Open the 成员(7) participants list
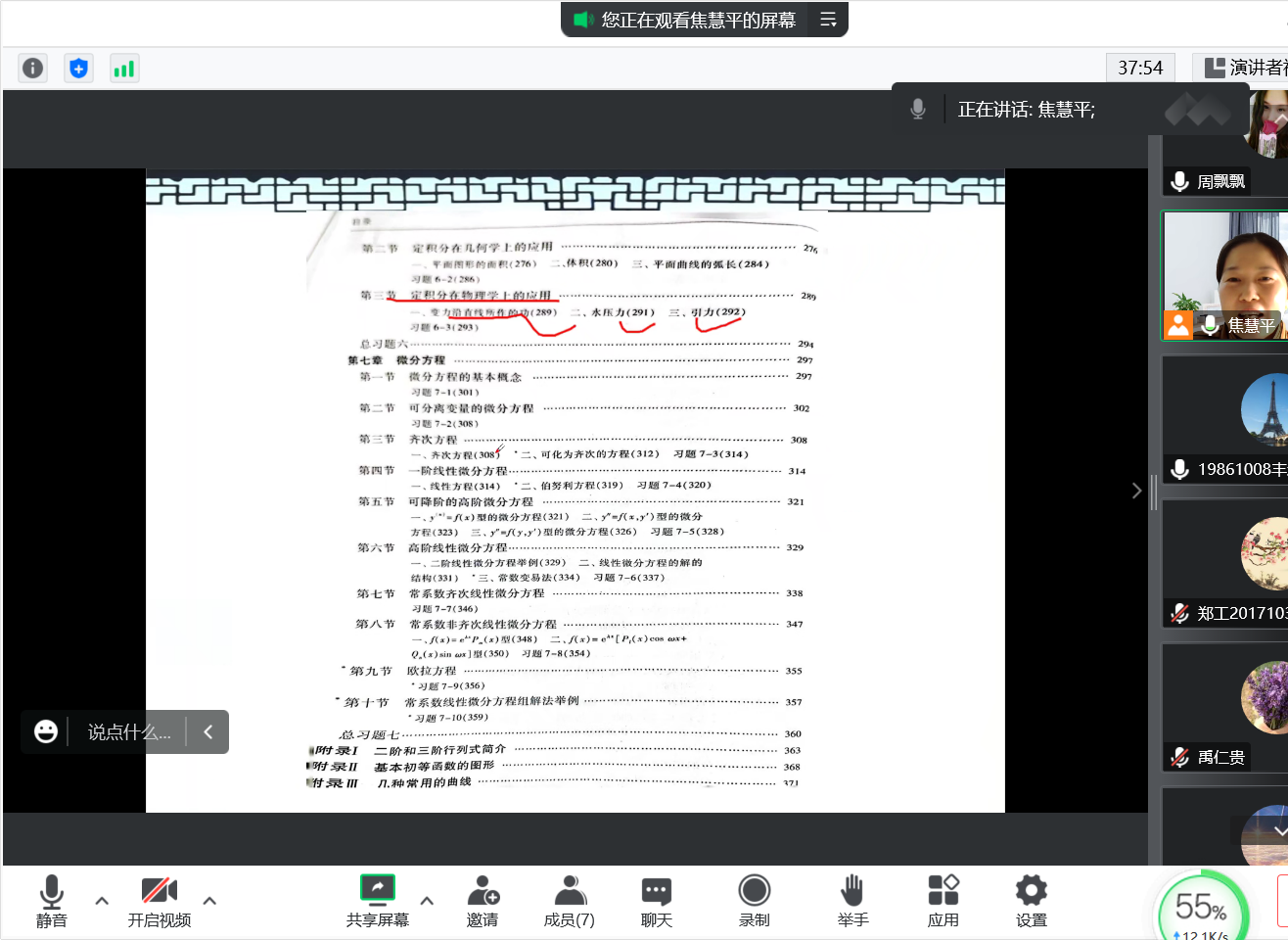The image size is (1288, 940). (570, 901)
